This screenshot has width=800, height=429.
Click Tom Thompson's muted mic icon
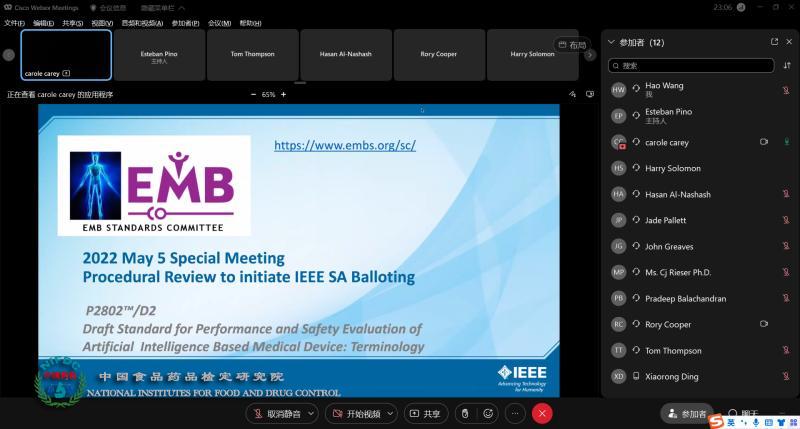pyautogui.click(x=786, y=350)
